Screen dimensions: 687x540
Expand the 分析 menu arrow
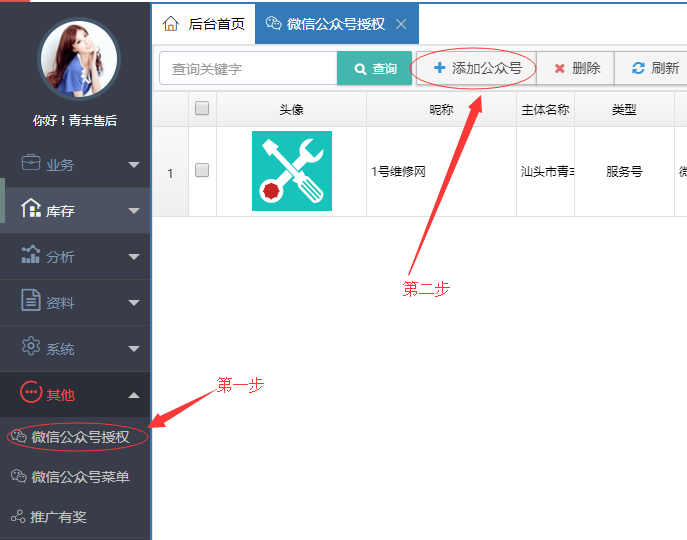tap(134, 257)
